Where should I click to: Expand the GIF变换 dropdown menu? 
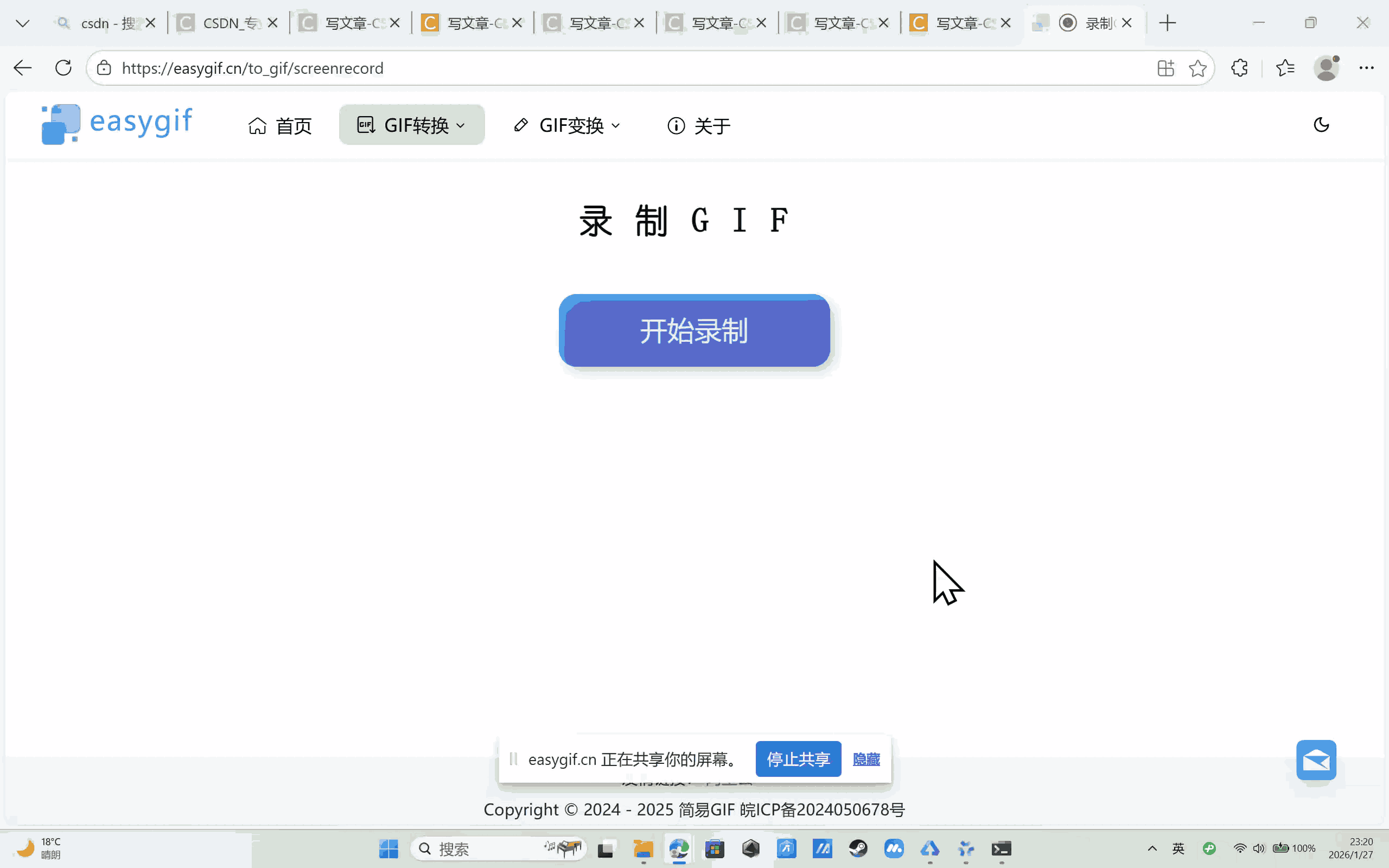pos(567,125)
